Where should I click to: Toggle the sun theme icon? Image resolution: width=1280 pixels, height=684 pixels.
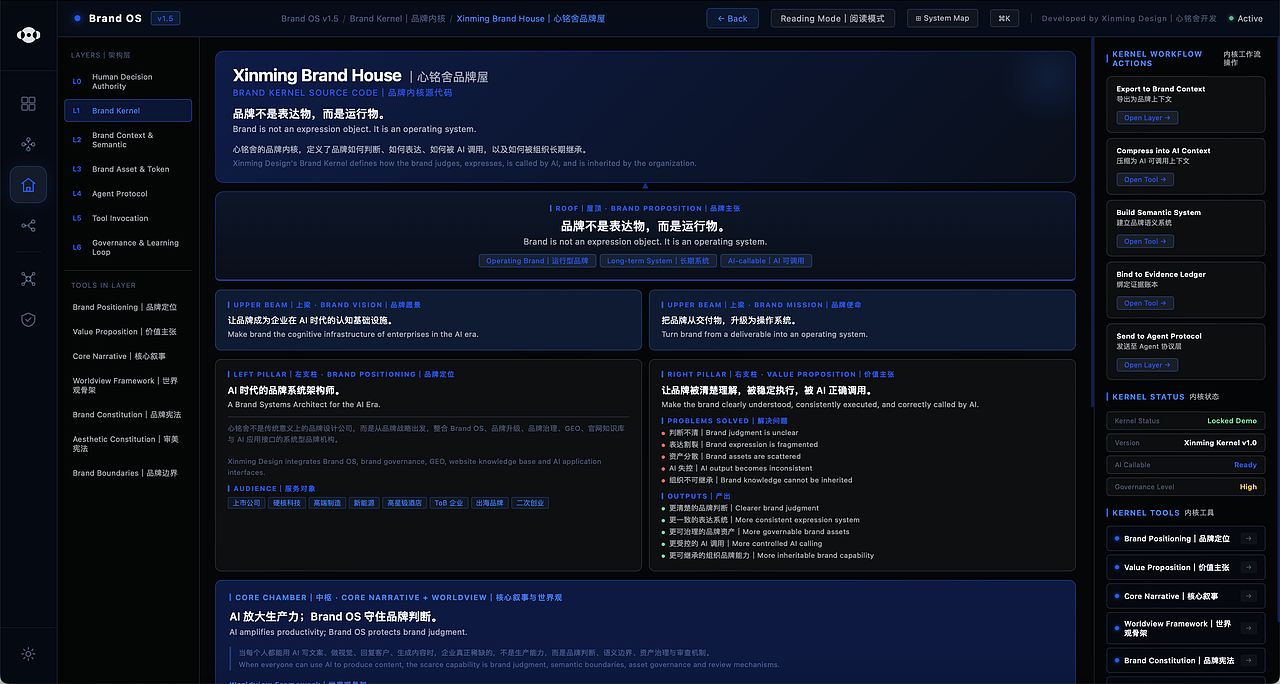(28, 654)
